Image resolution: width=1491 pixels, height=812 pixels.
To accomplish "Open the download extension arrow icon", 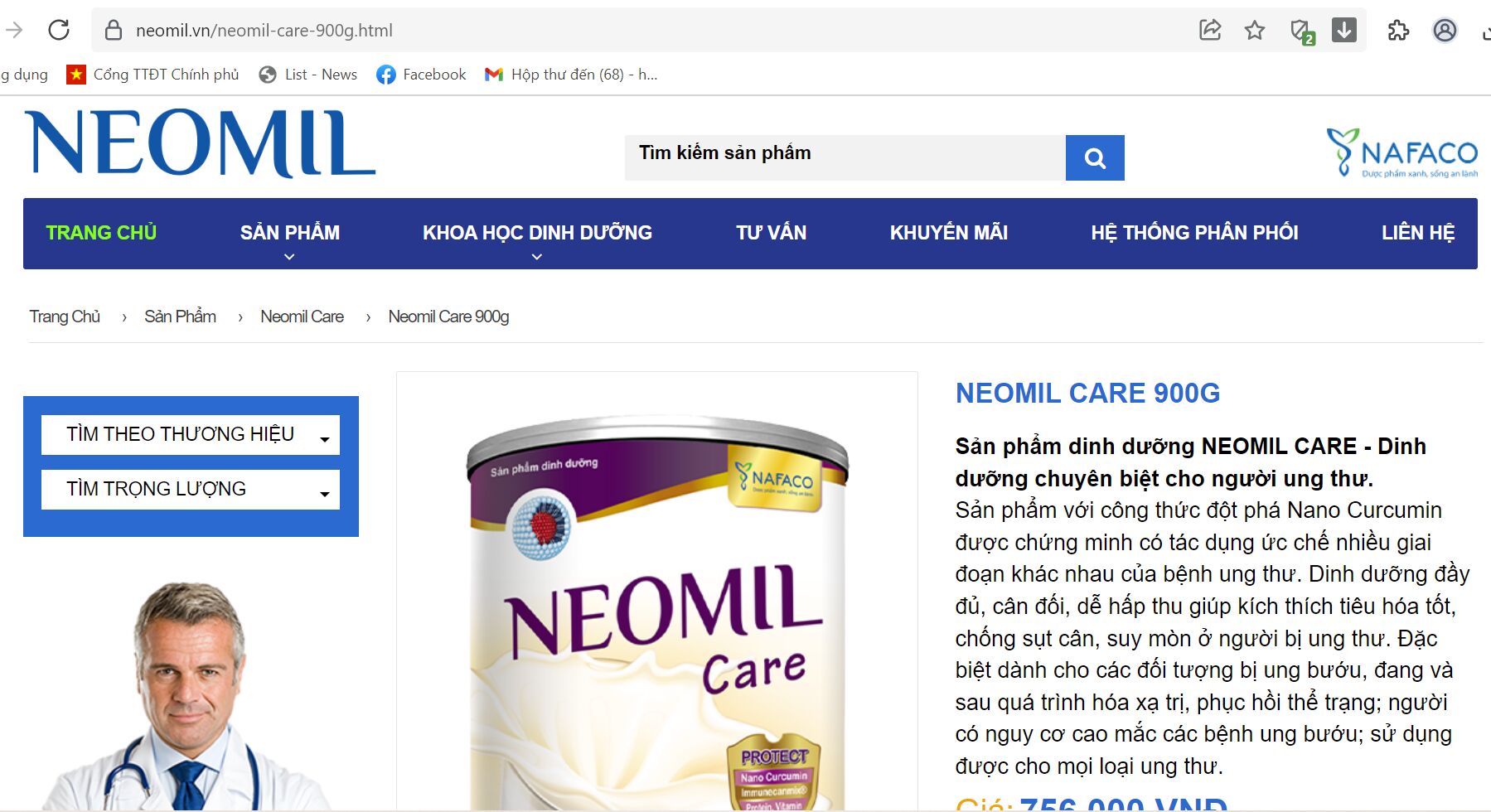I will 1344,31.
